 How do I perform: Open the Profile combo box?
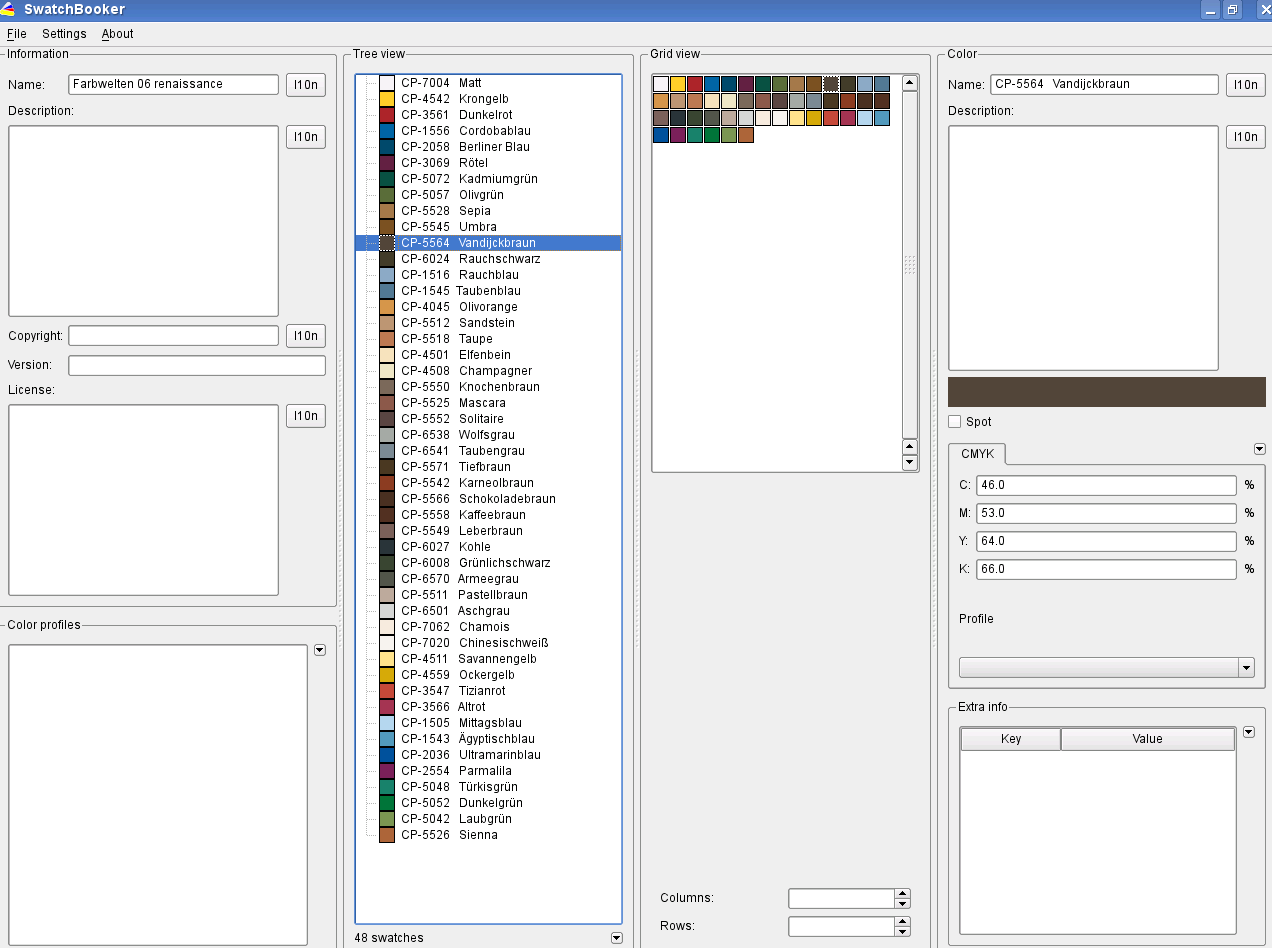coord(1106,667)
